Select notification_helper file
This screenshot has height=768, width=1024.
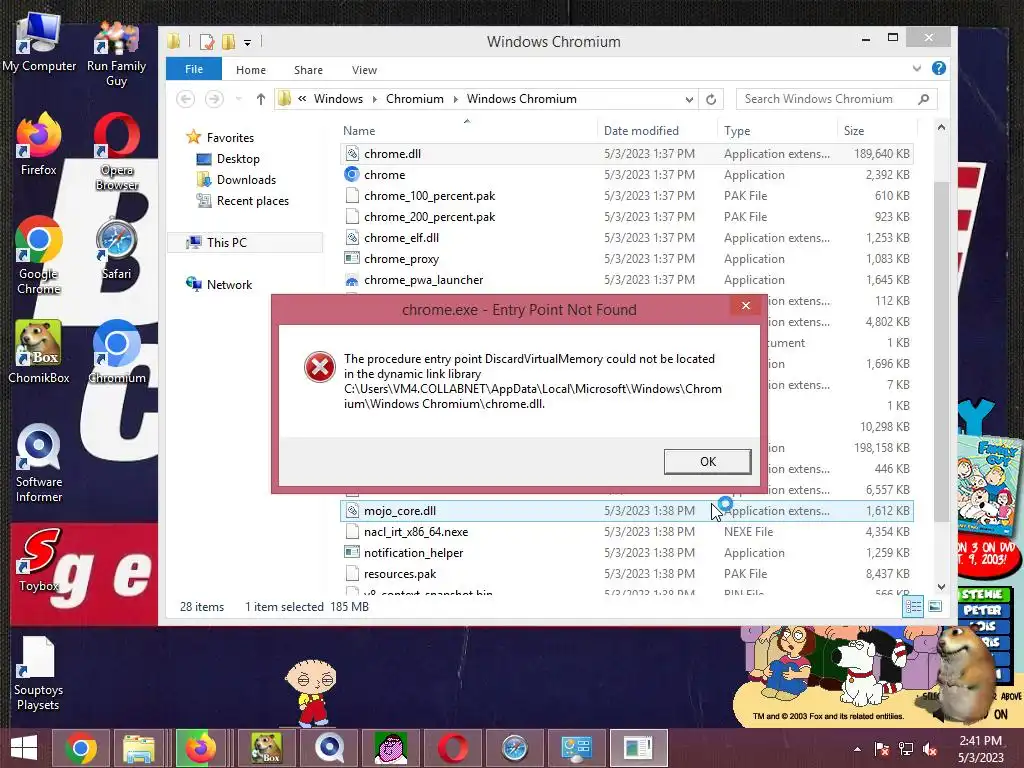point(627,552)
